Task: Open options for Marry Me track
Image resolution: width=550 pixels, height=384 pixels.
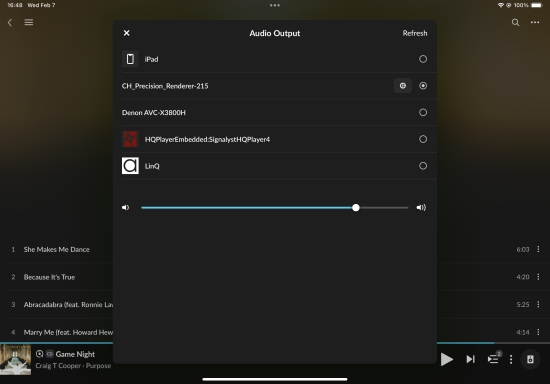Action: point(538,332)
